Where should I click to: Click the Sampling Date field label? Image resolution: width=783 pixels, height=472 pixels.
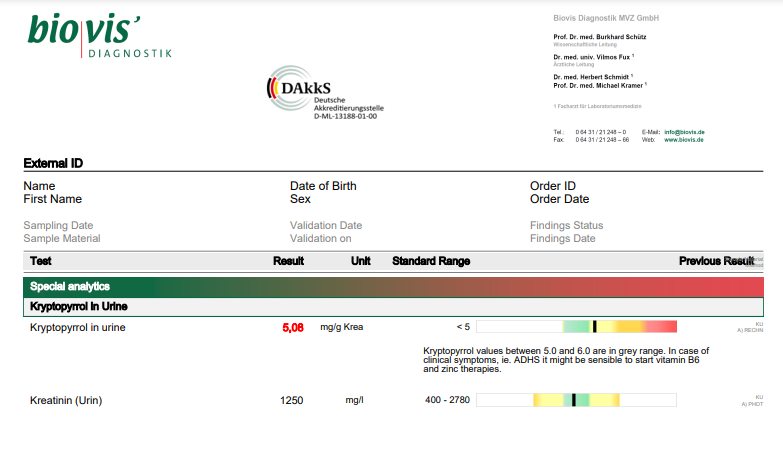58,226
